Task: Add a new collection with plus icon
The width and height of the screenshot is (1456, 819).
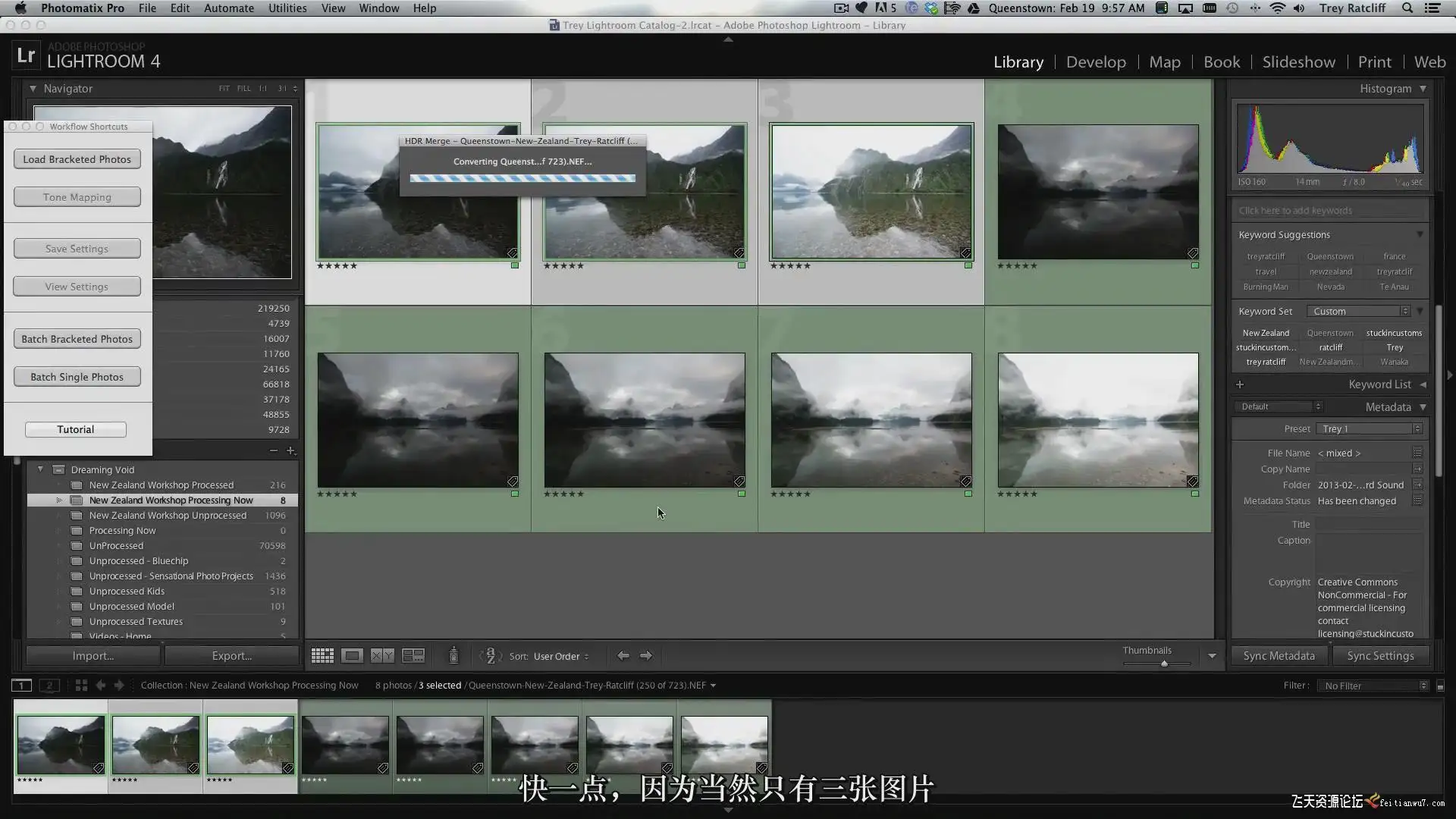Action: point(290,450)
